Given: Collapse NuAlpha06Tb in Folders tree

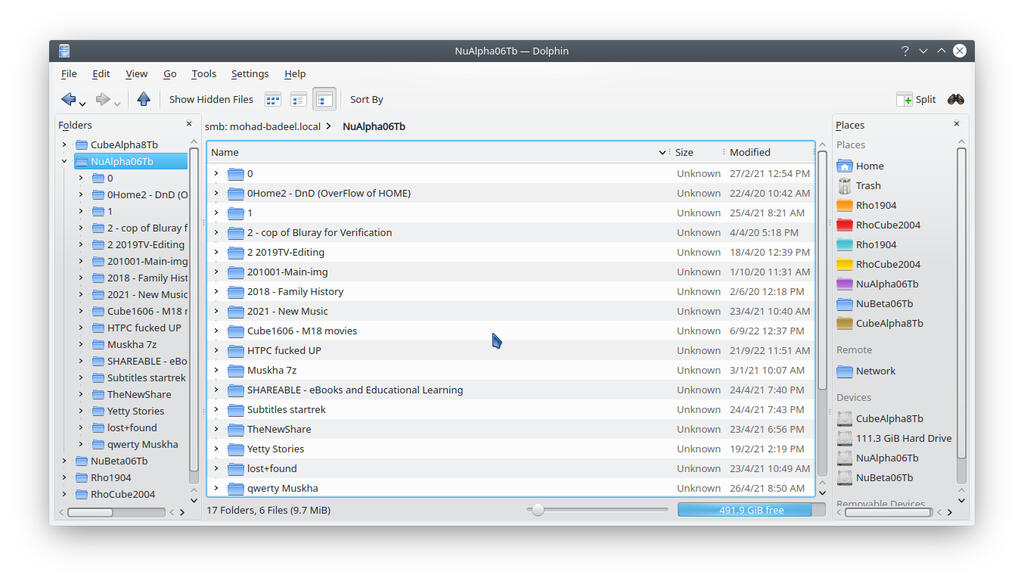Looking at the screenshot, I should click(64, 161).
